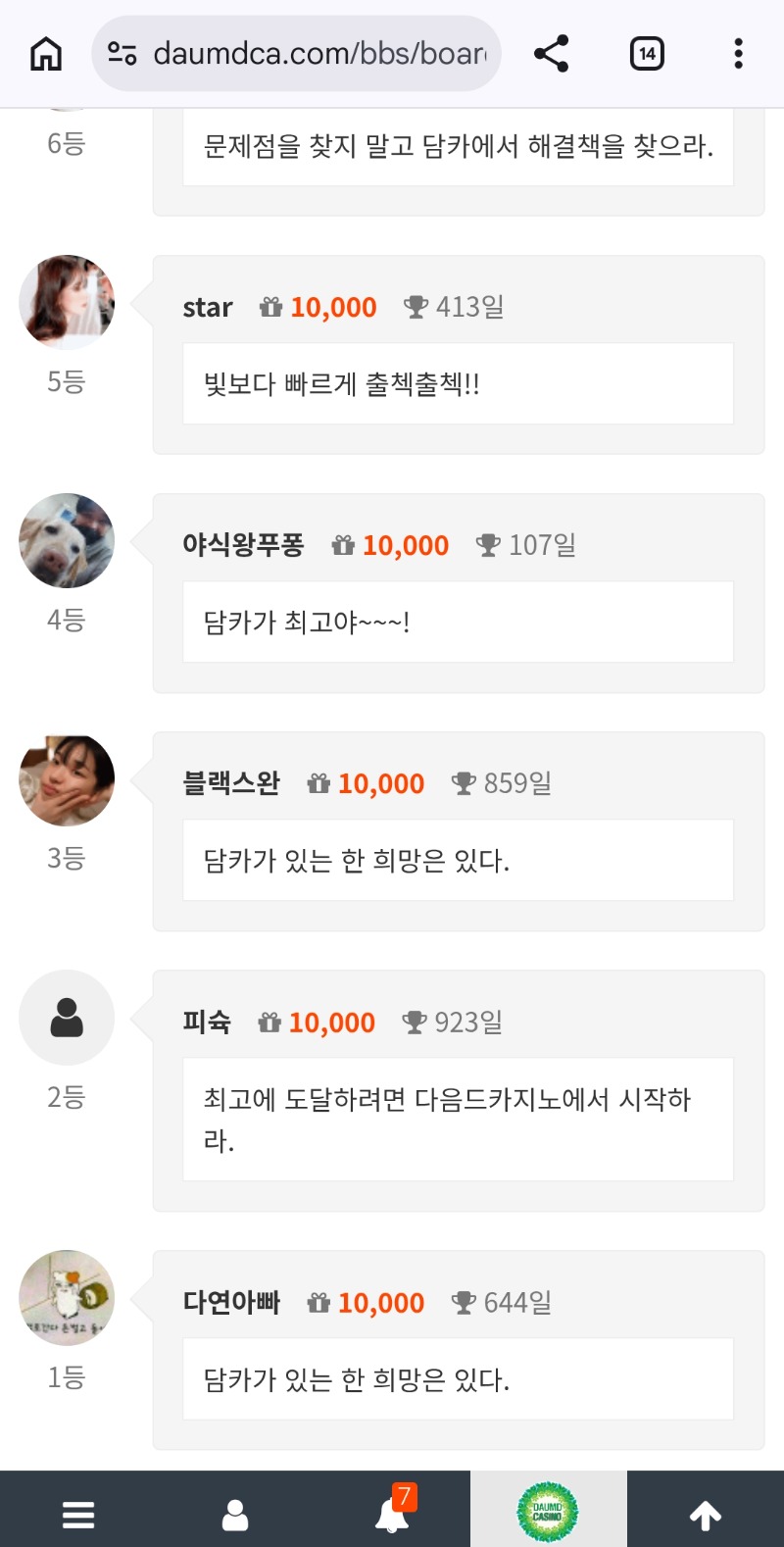The image size is (784, 1547).
Task: Tap 다연아빠's profile picture
Action: tap(67, 1298)
